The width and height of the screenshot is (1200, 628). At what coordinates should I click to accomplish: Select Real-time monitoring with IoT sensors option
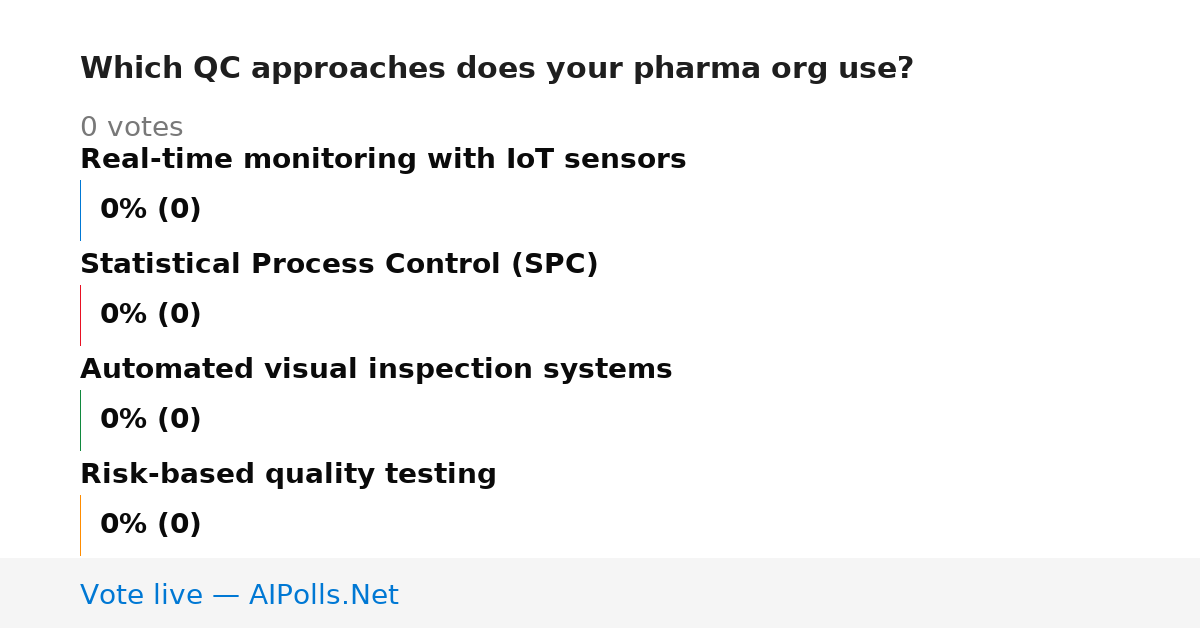point(383,160)
